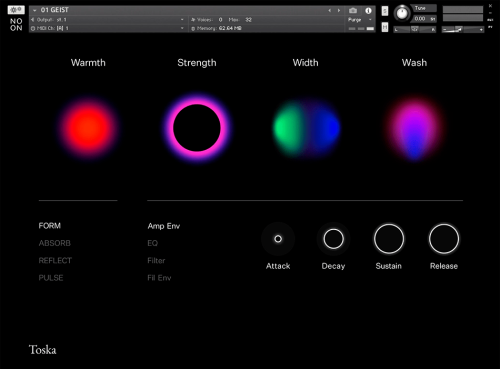Click the red Warmth orb
This screenshot has width=500, height=369.
coord(88,128)
